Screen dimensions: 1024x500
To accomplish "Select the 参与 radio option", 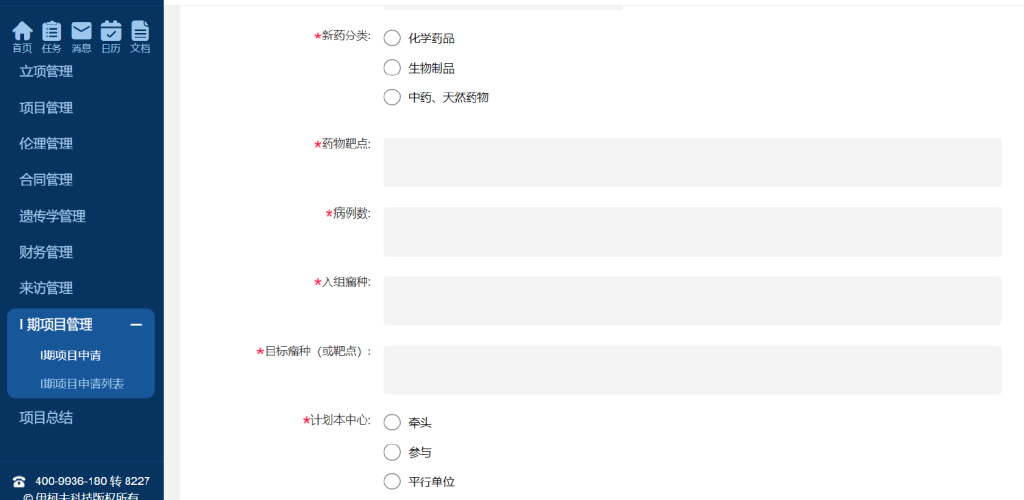I will pyautogui.click(x=392, y=452).
